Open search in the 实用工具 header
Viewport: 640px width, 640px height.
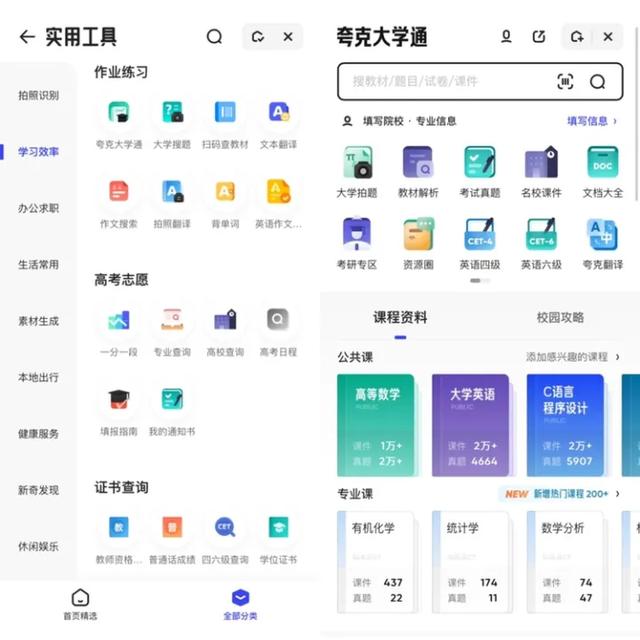[x=214, y=37]
